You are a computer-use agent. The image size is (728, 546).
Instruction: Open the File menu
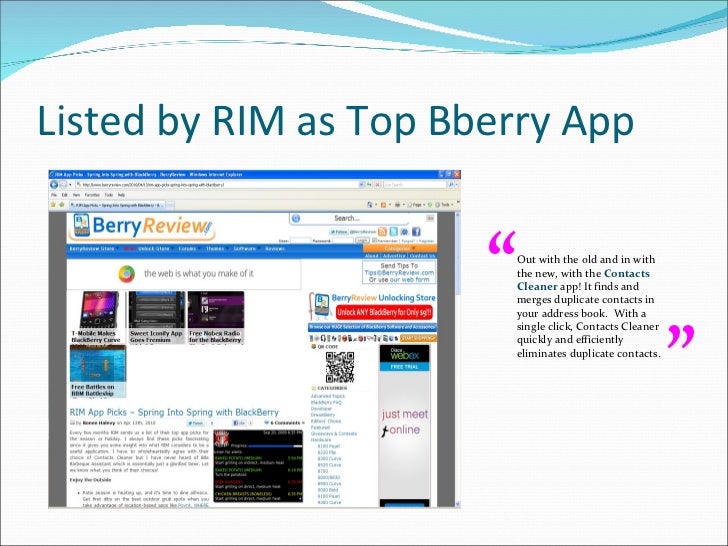[x=54, y=195]
